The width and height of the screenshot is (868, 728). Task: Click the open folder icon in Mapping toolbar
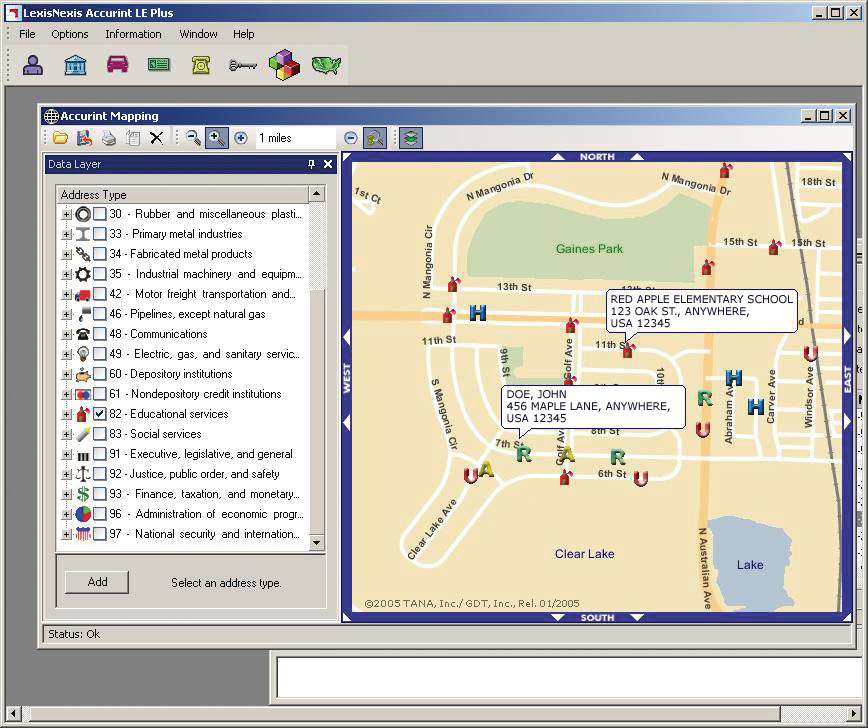point(61,138)
